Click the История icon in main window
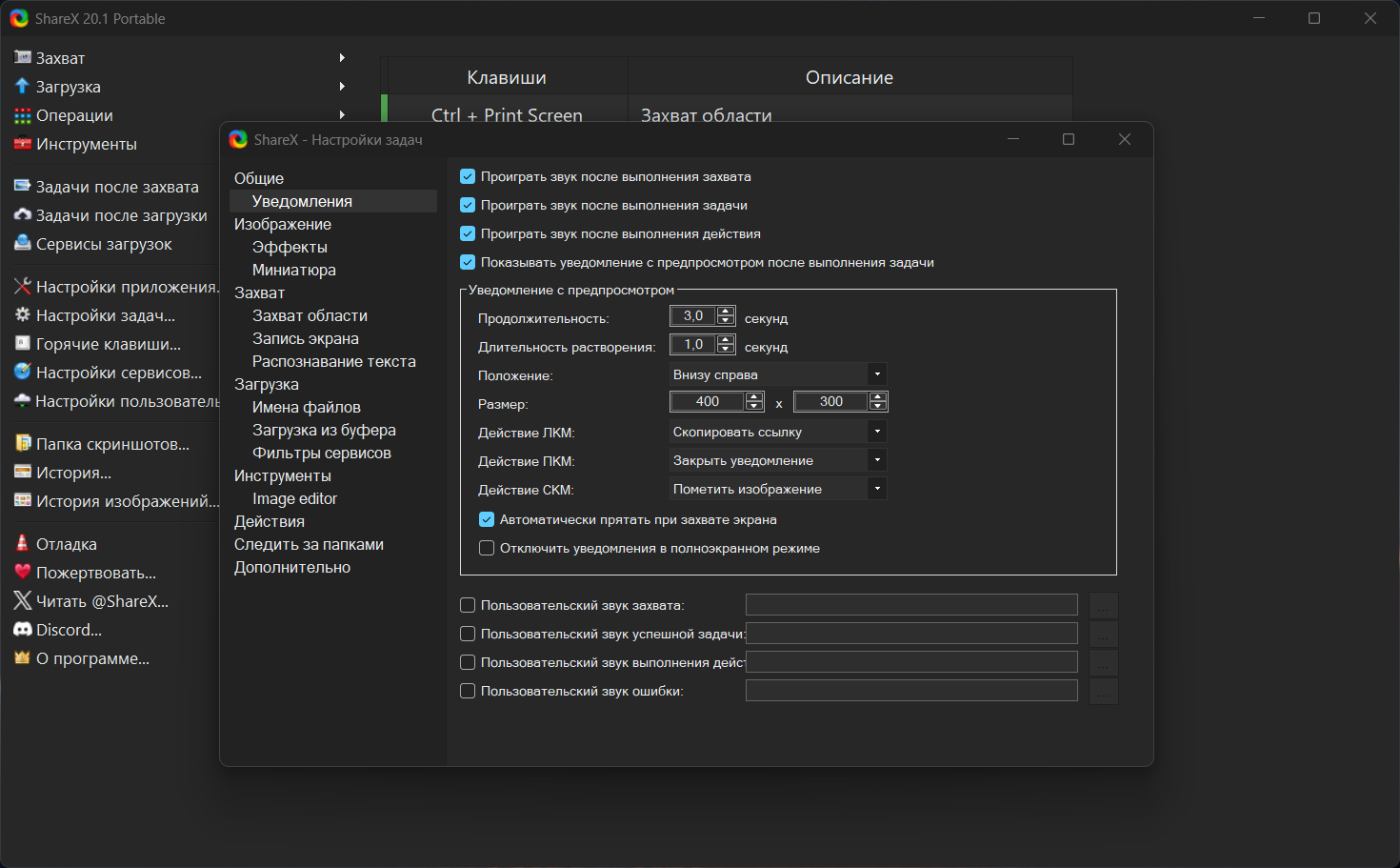 pyautogui.click(x=23, y=473)
